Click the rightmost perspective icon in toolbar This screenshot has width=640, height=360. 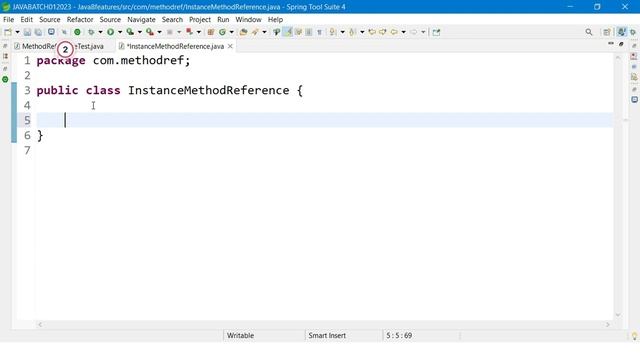633,32
